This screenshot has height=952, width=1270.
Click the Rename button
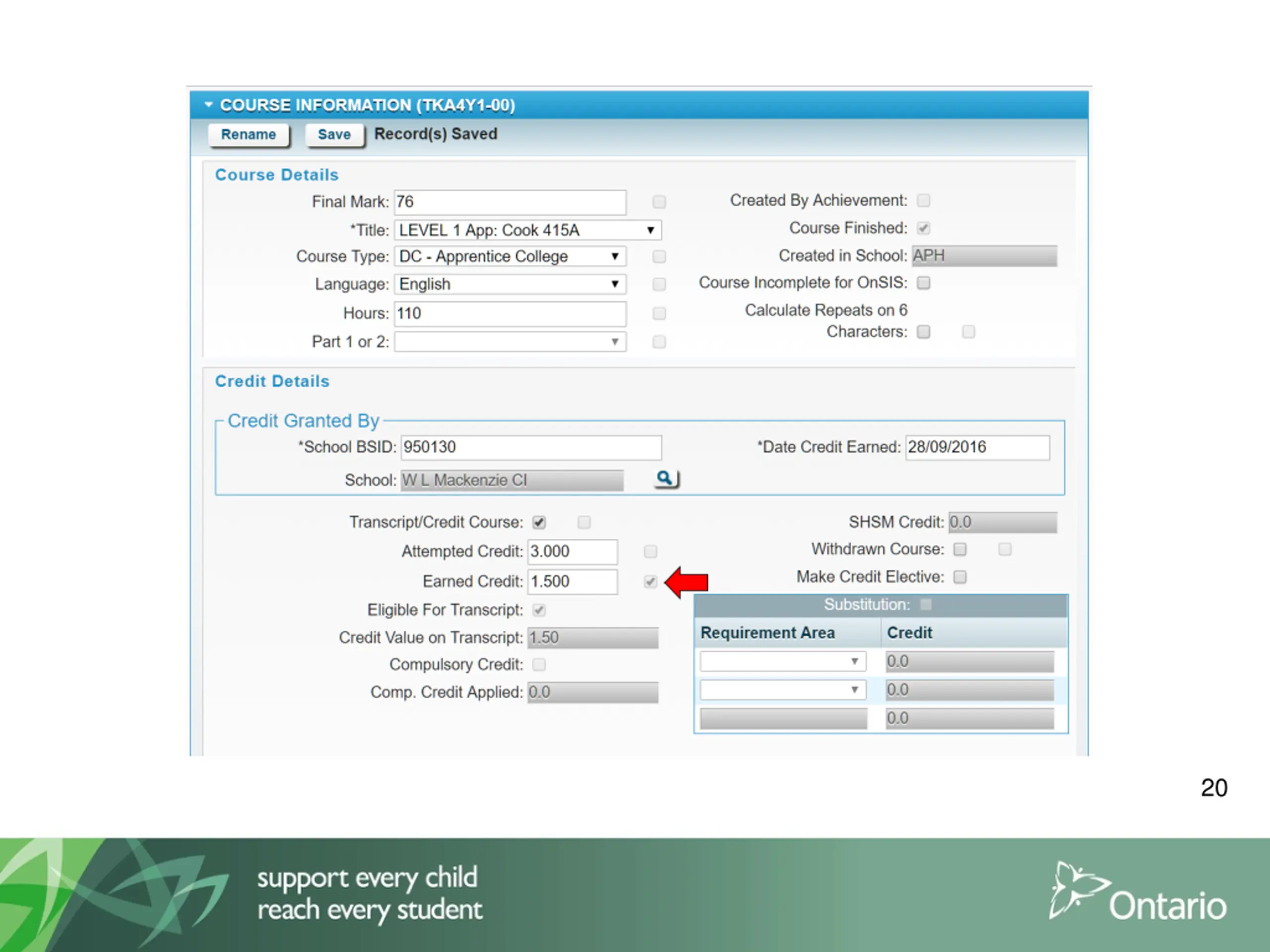click(249, 135)
